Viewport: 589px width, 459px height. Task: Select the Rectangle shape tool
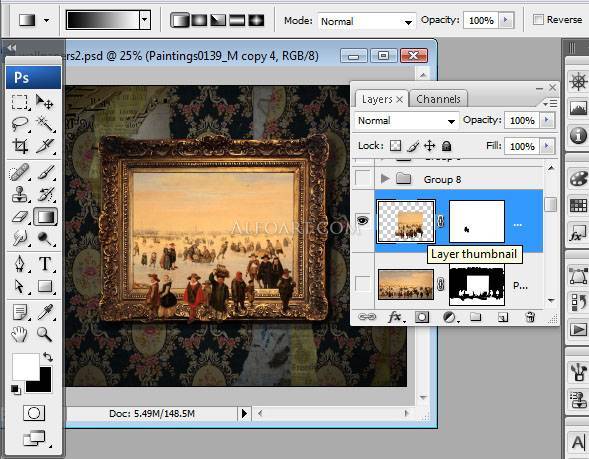45,286
